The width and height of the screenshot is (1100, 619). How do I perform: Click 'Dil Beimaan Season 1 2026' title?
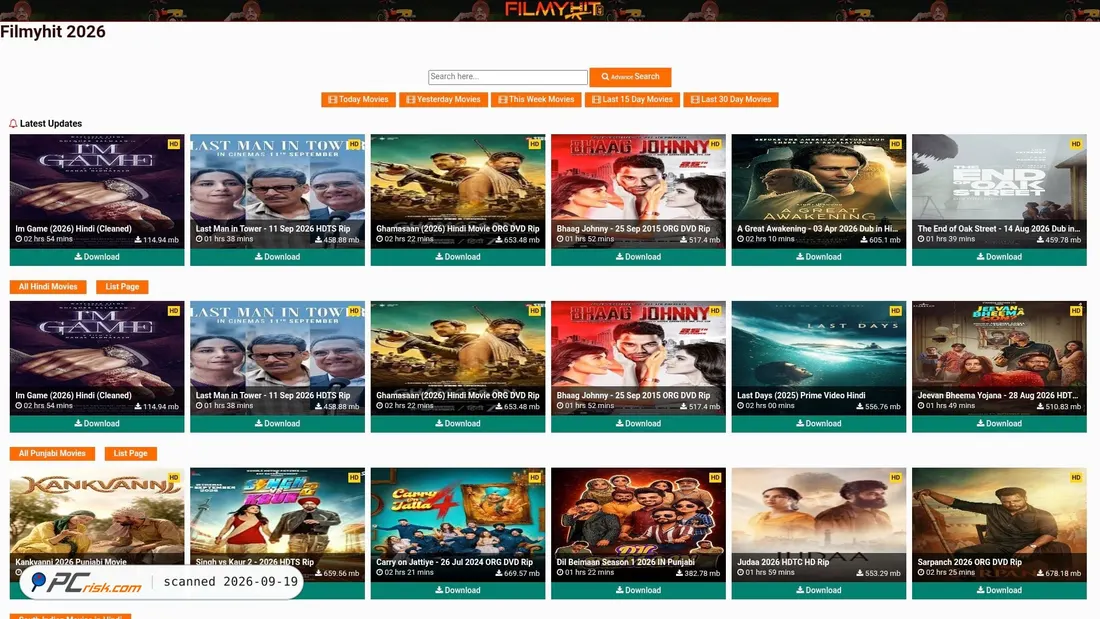pos(626,562)
